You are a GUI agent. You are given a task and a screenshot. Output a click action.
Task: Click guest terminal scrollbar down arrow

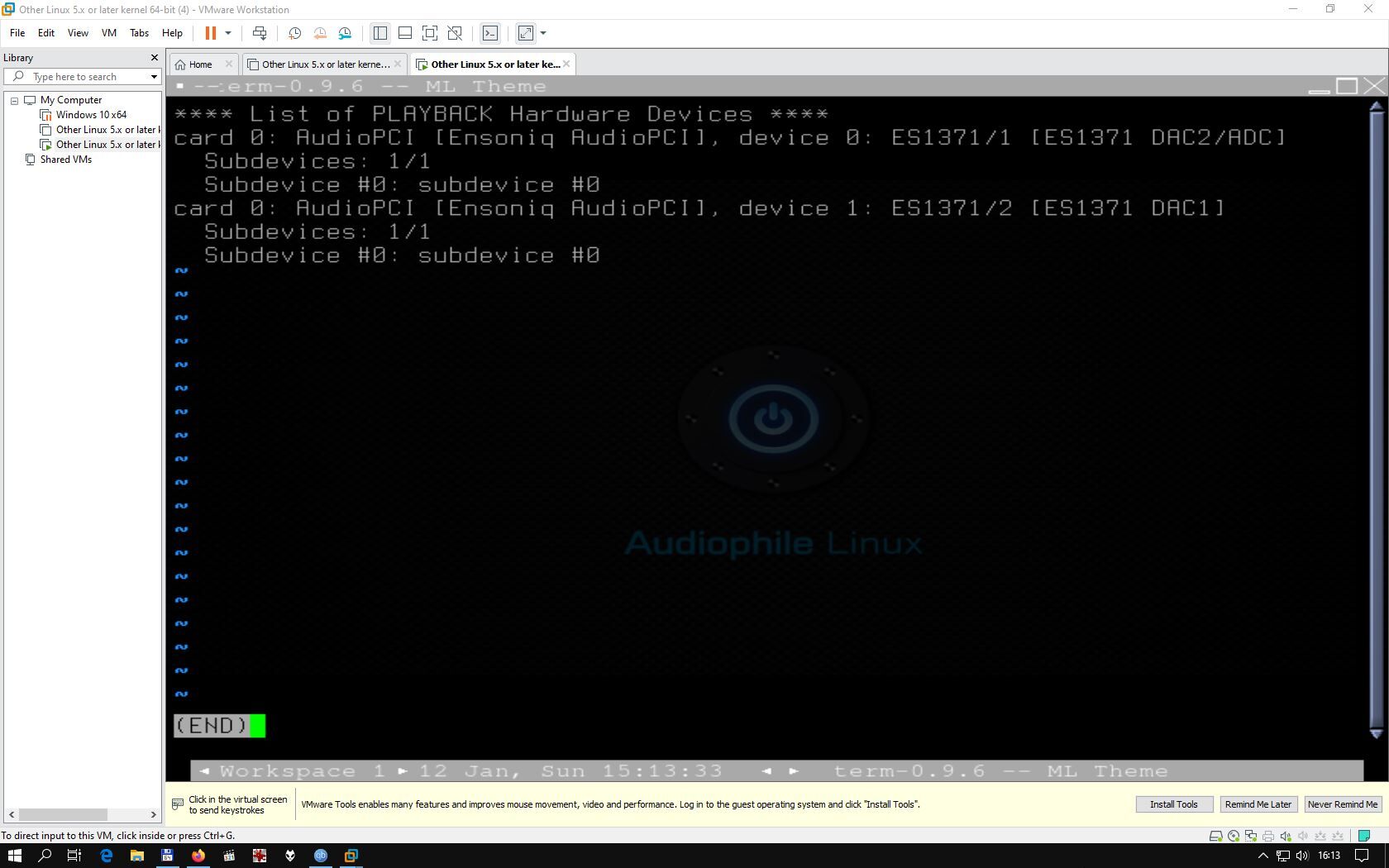(x=1376, y=732)
